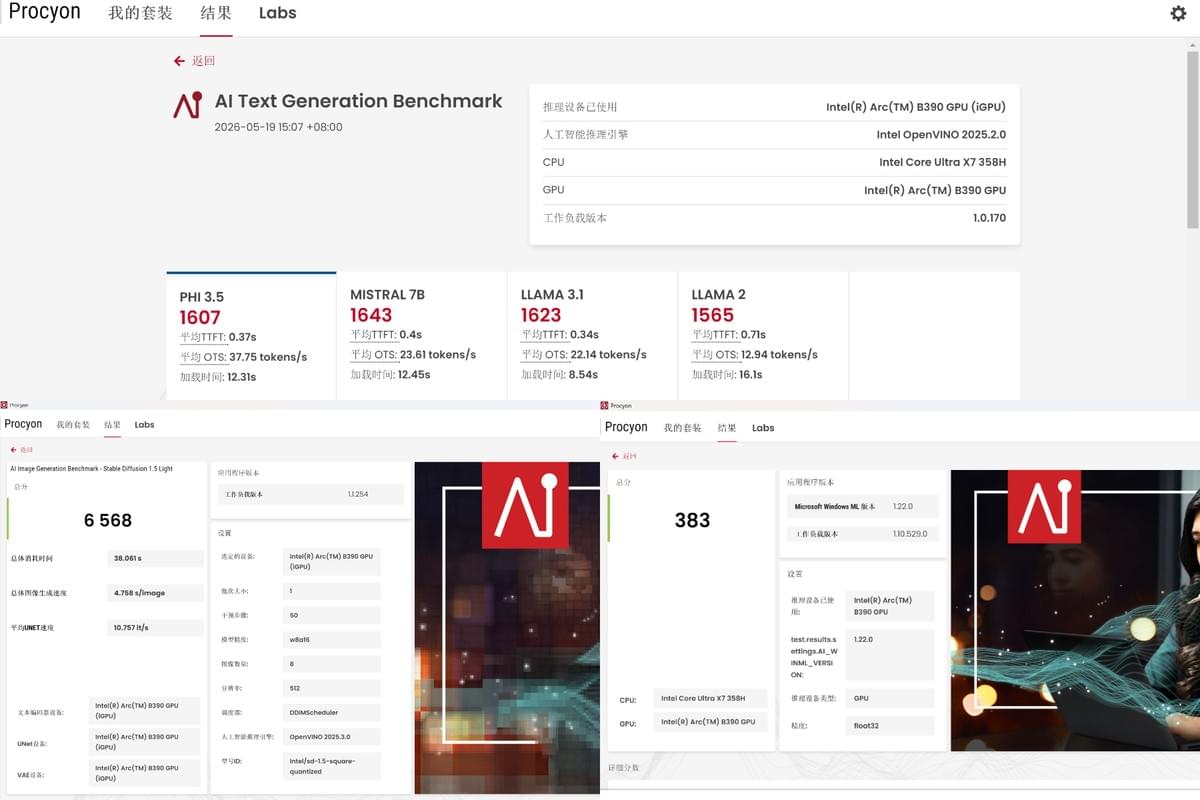Click back arrow in Stable Diffusion window

pyautogui.click(x=13, y=450)
